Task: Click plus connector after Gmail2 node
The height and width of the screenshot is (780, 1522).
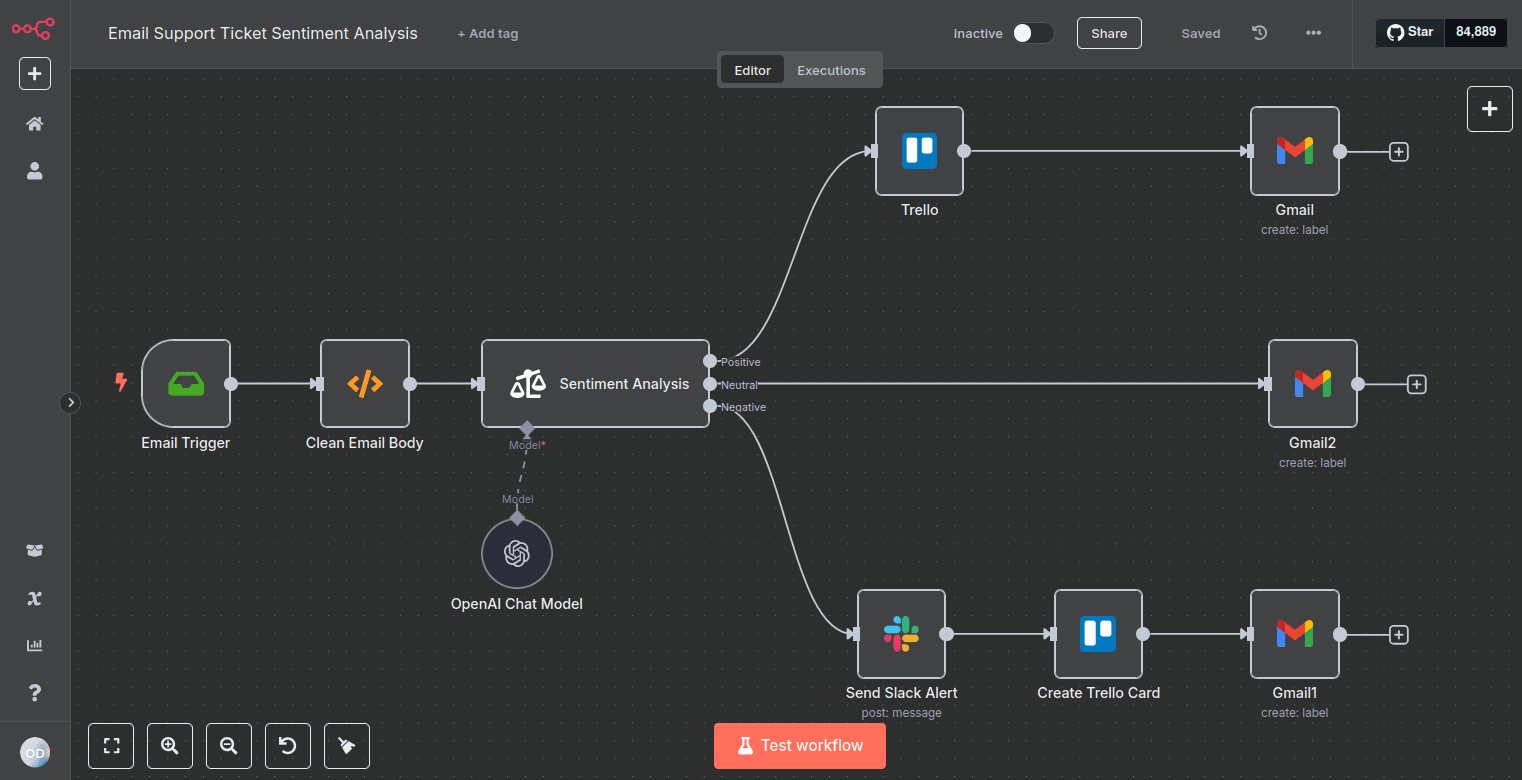Action: click(x=1416, y=384)
